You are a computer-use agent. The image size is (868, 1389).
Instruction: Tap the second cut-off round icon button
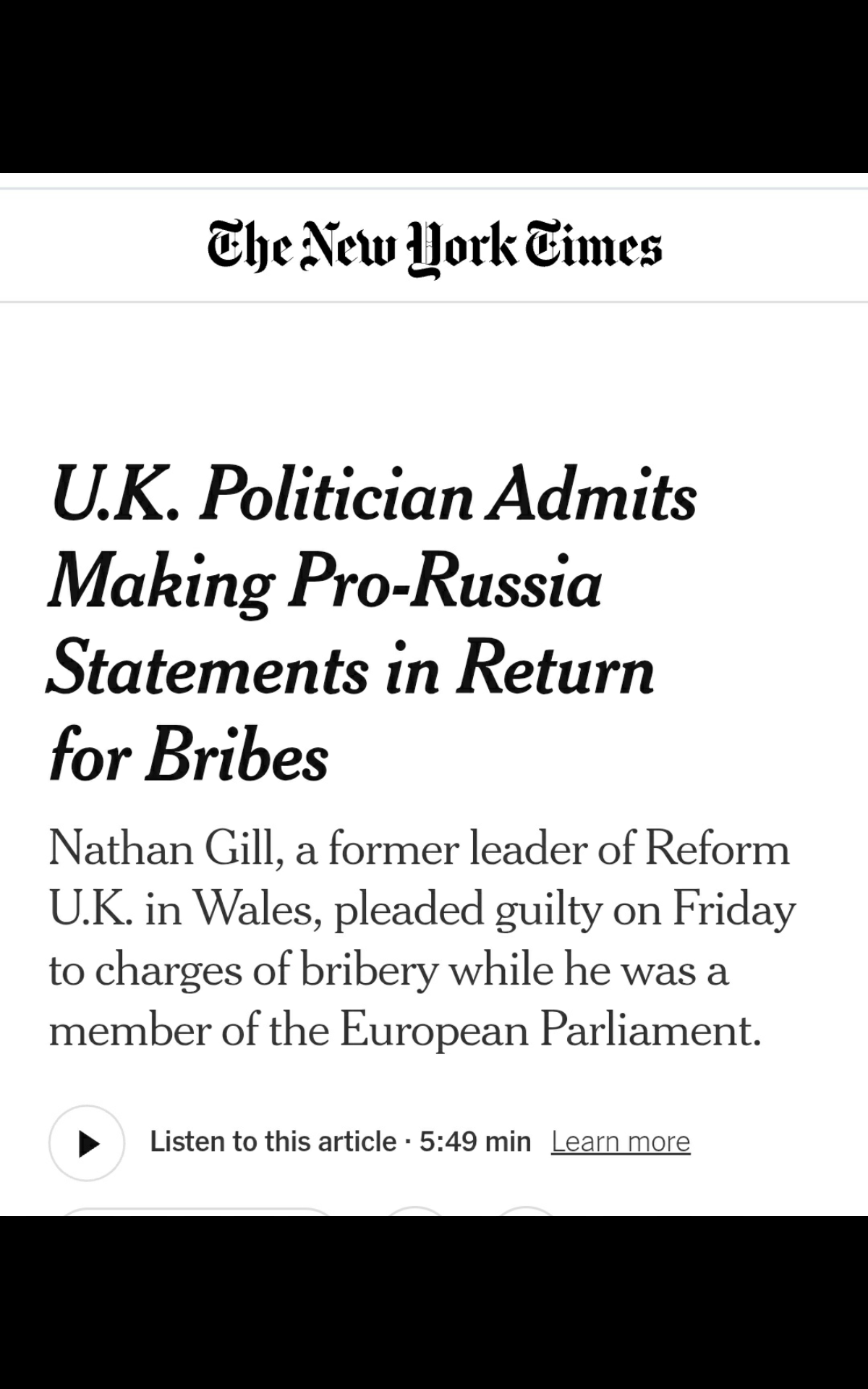point(527,1211)
